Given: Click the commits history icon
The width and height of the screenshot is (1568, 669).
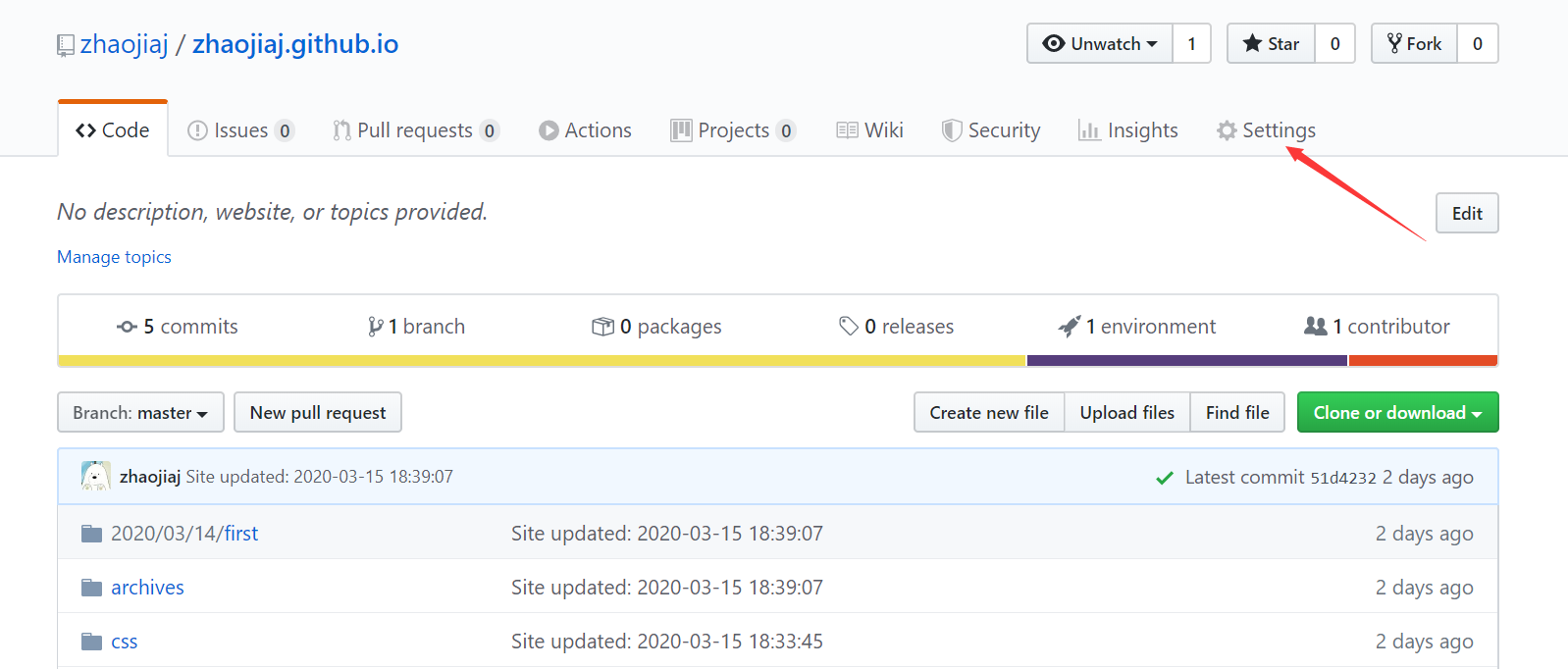Looking at the screenshot, I should tap(127, 327).
